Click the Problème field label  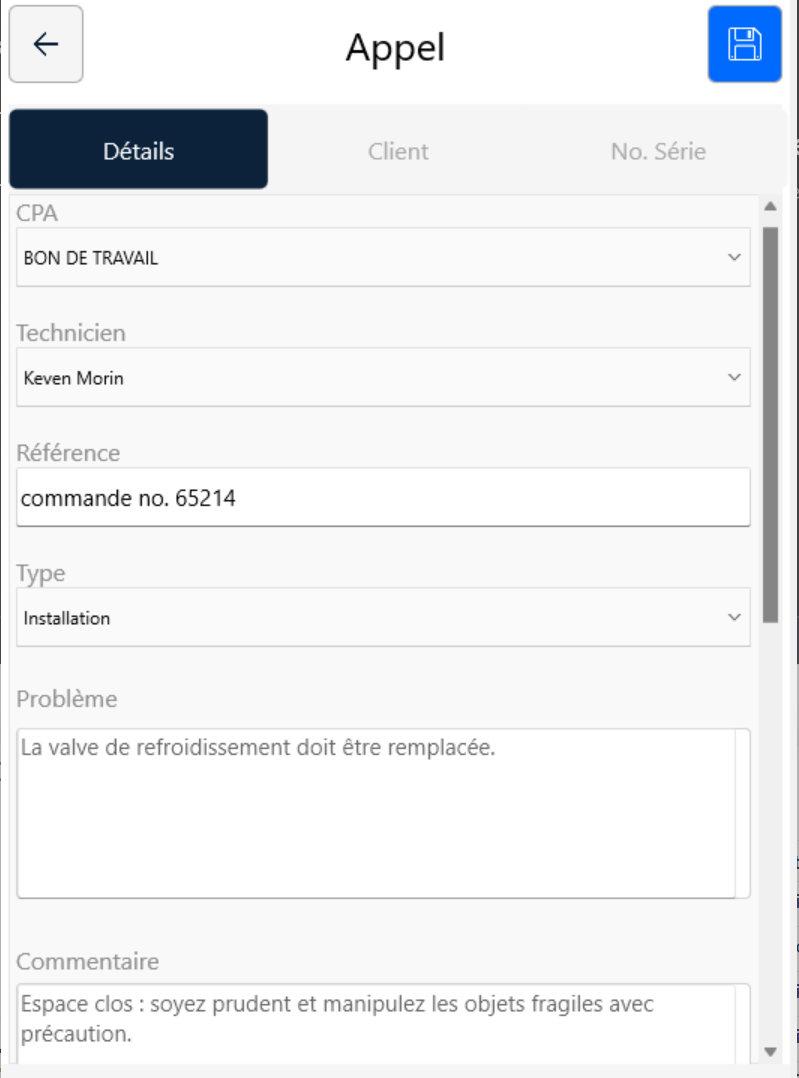click(67, 699)
